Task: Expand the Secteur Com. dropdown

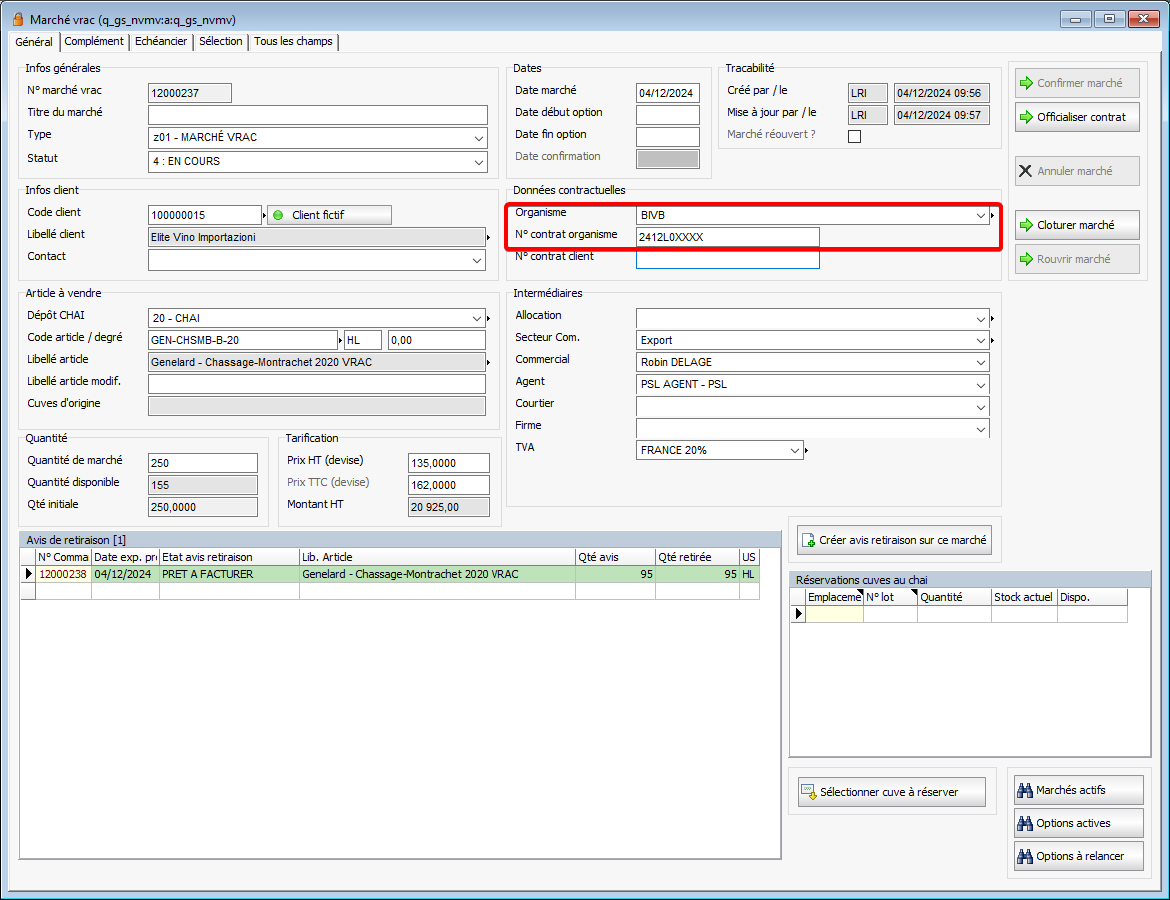Action: (980, 341)
